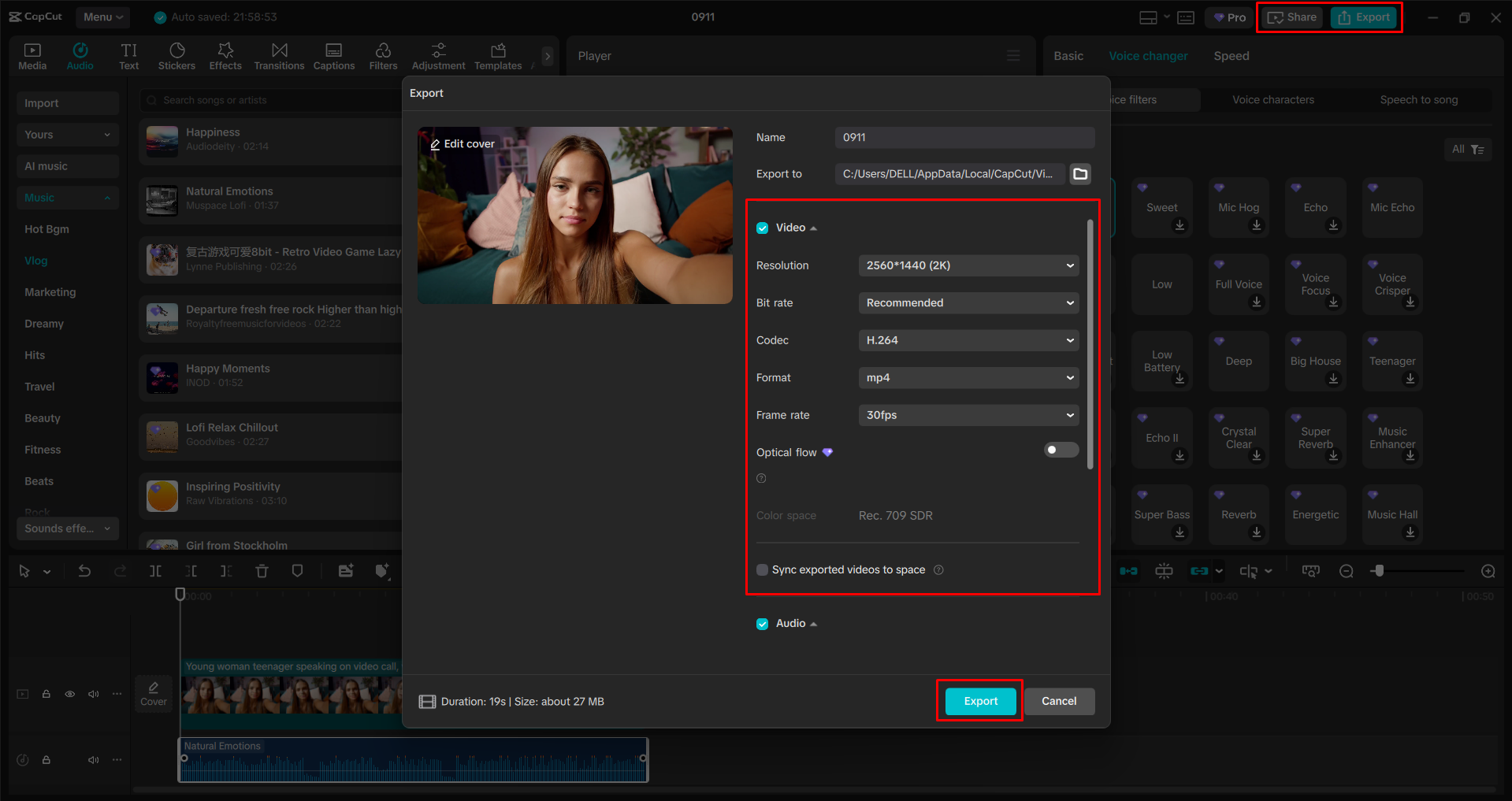Viewport: 1512px width, 801px height.
Task: Switch to the Voice changer tab
Action: [1148, 55]
